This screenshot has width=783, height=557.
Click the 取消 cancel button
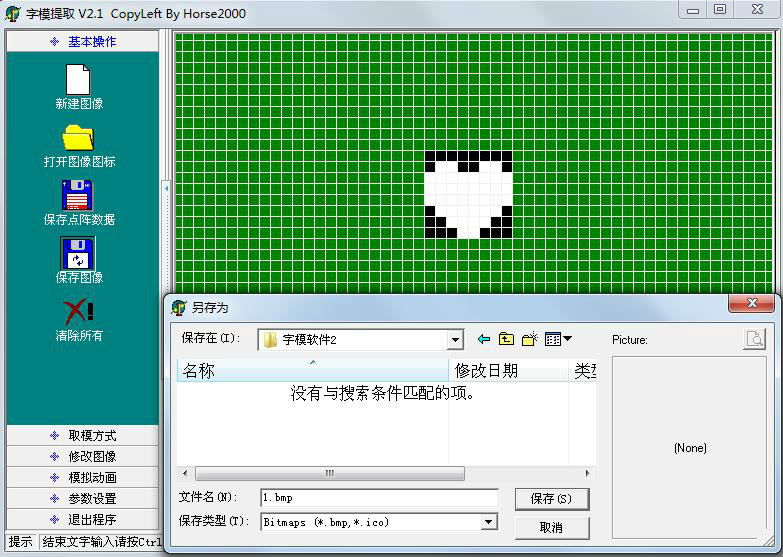551,527
